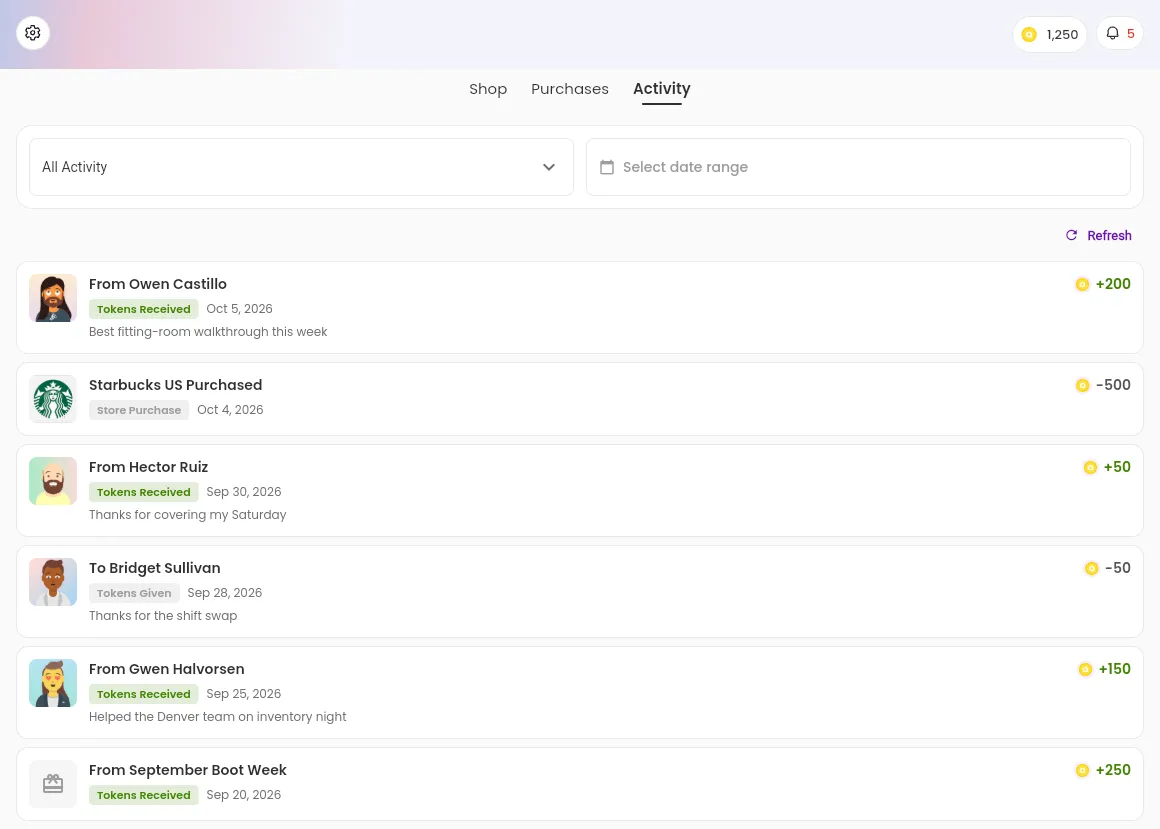Click the Starbucks logo
The image size is (1160, 829).
(x=53, y=399)
